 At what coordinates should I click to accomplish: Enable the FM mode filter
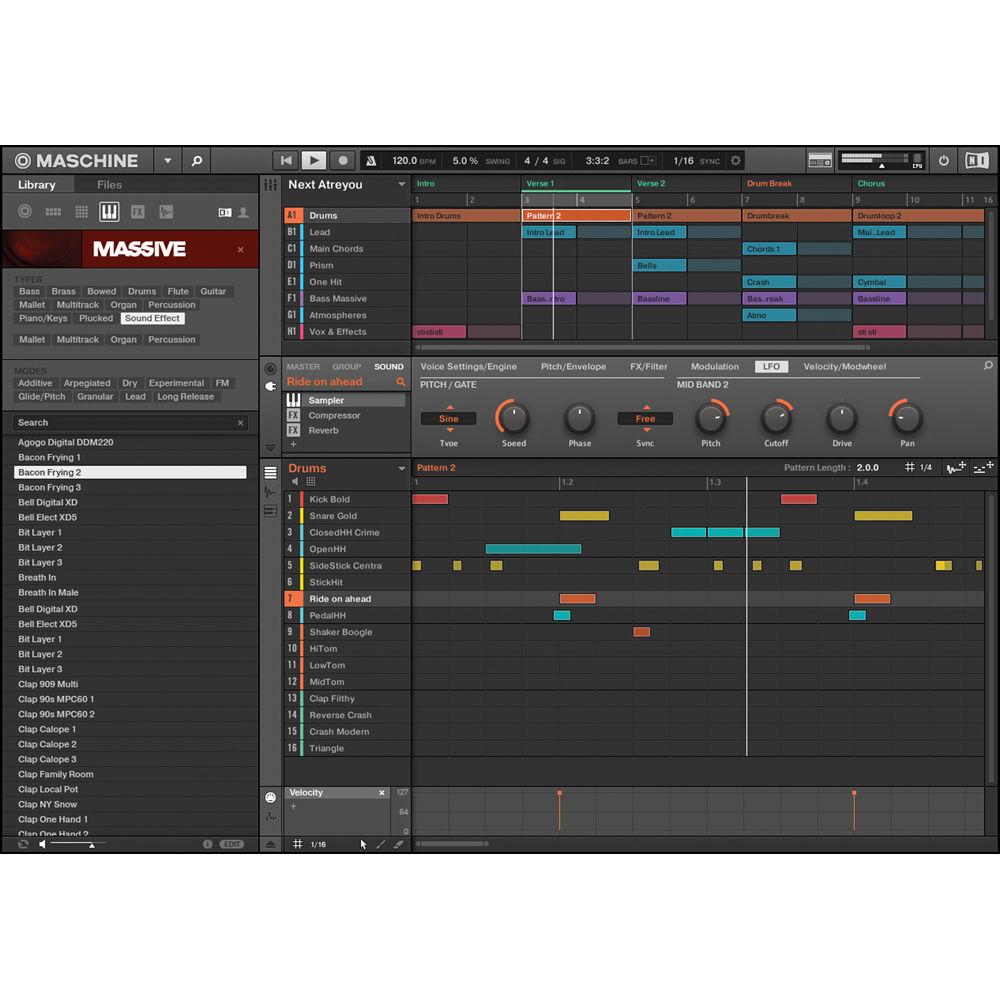222,382
